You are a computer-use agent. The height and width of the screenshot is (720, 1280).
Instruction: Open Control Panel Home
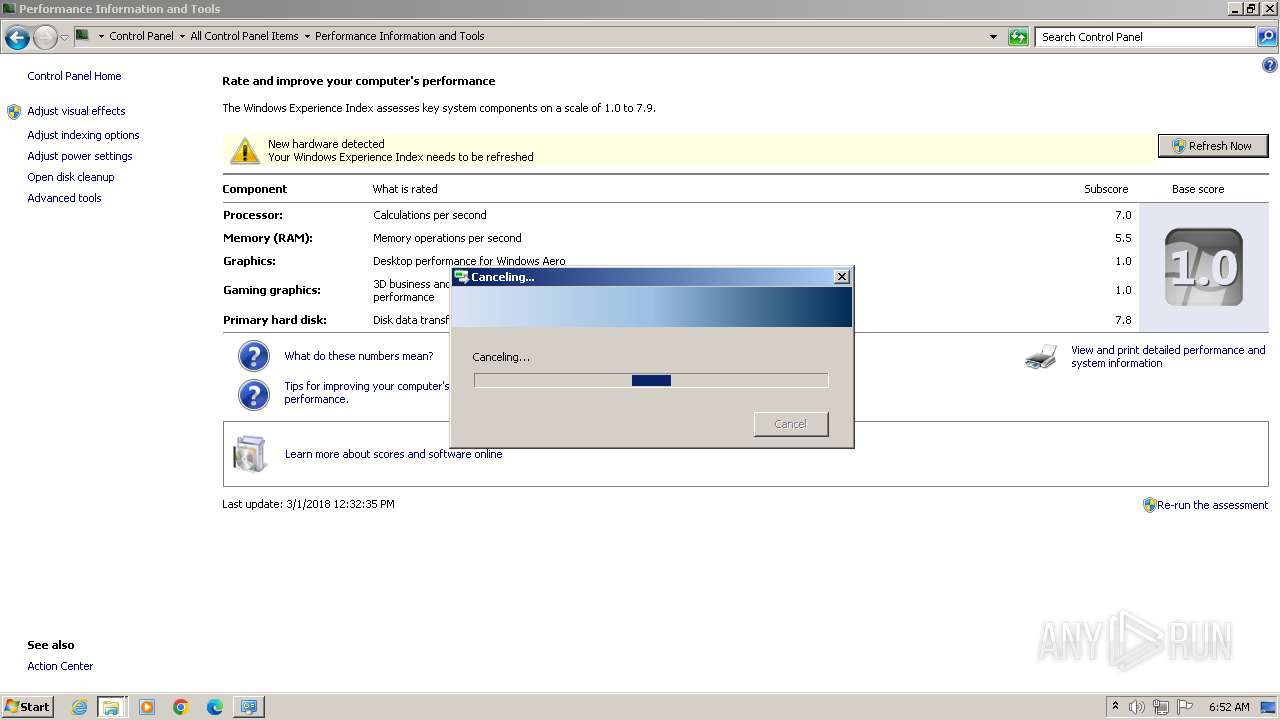pyautogui.click(x=74, y=76)
